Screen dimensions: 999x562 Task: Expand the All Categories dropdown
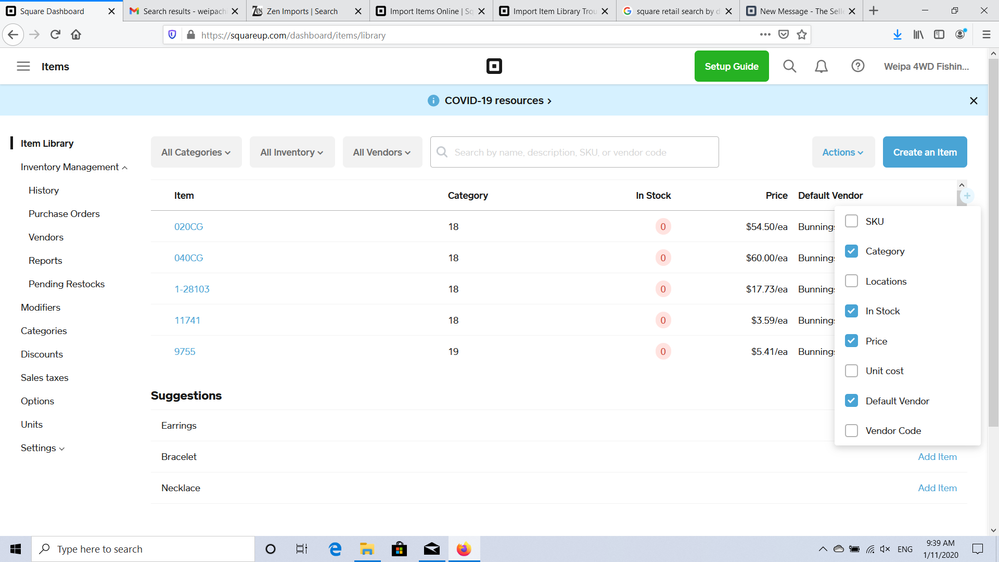(x=196, y=152)
